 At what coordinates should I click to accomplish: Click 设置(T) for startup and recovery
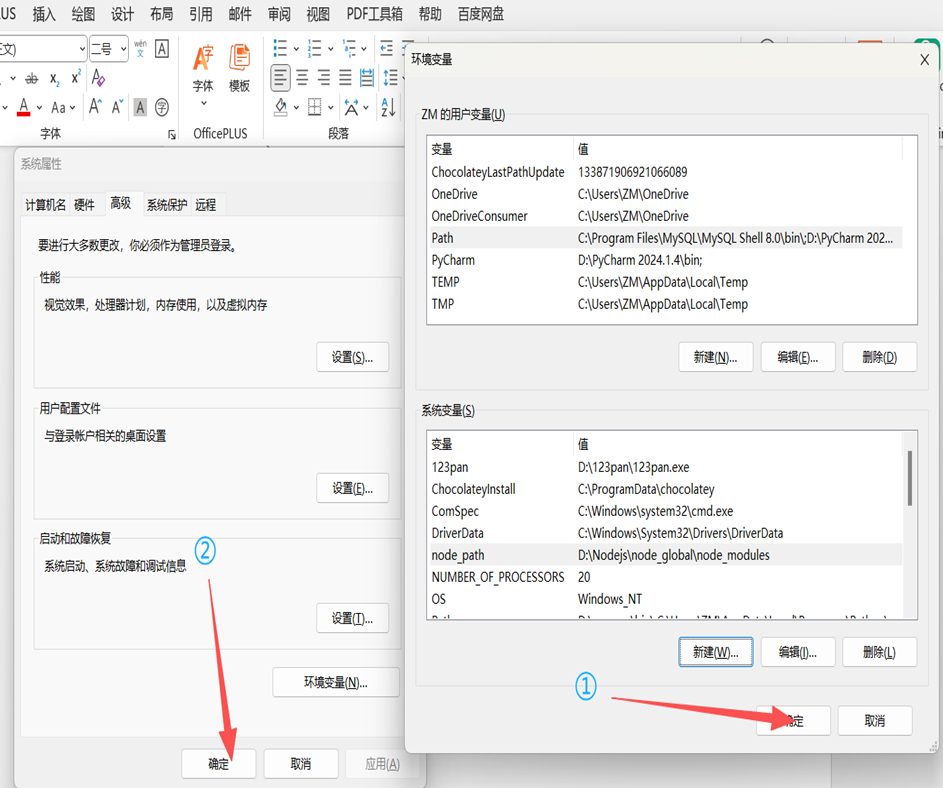click(x=352, y=618)
